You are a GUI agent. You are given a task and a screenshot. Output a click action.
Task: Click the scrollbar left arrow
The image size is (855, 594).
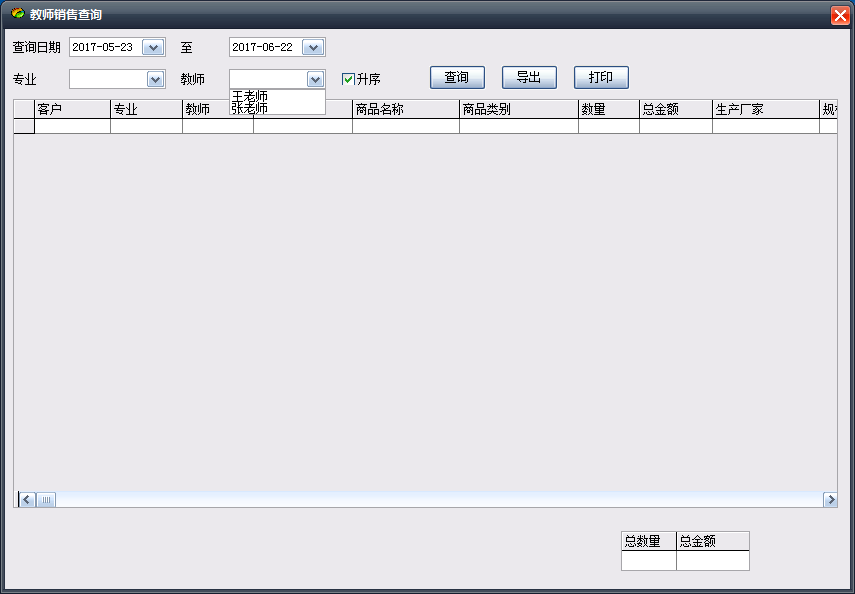tap(27, 500)
